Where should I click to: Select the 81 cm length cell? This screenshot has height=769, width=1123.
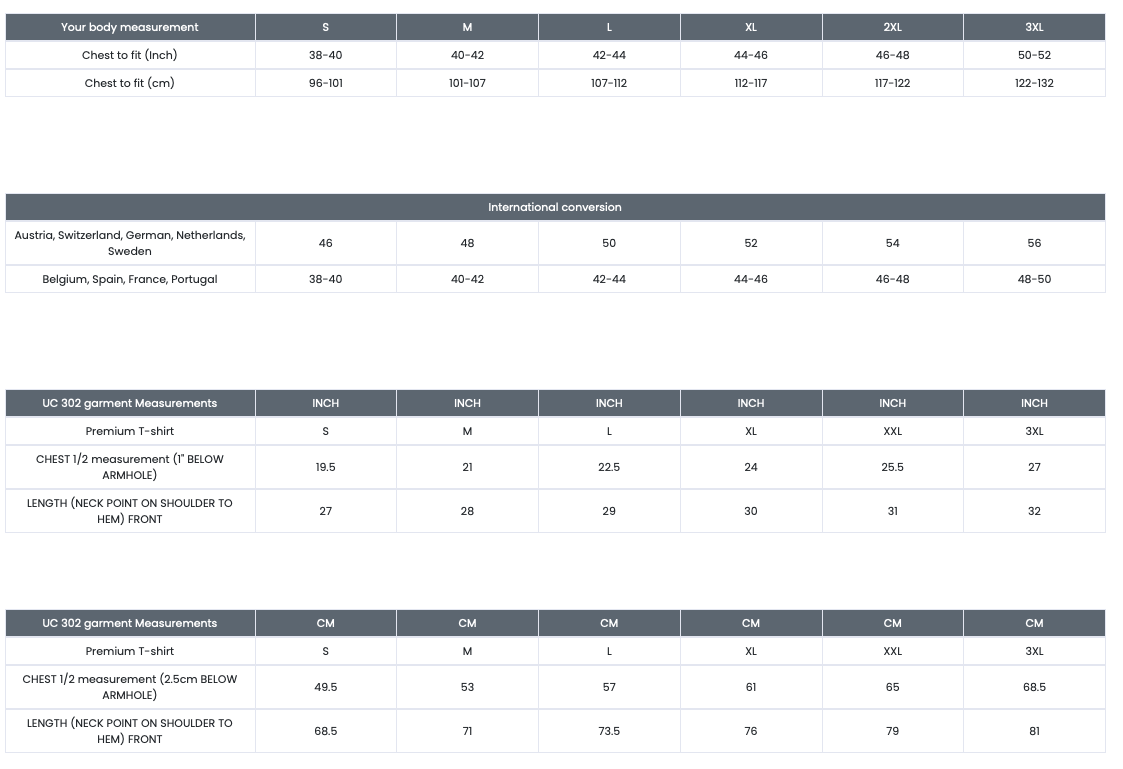(x=1034, y=731)
